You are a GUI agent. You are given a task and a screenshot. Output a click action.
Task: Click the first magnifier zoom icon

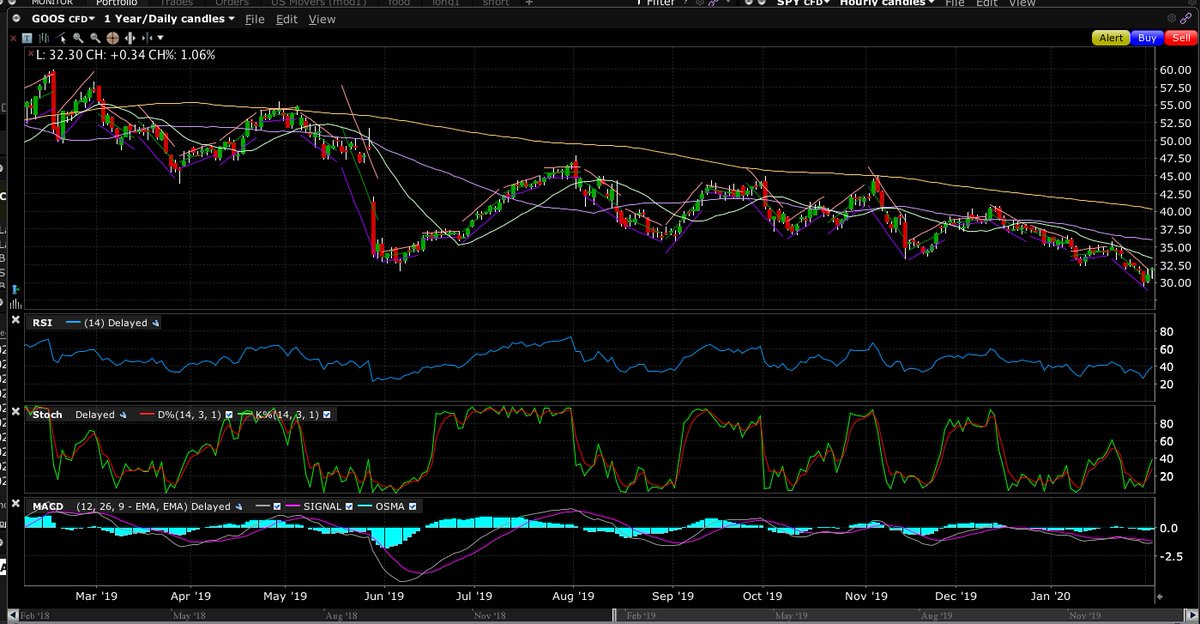click(78, 38)
